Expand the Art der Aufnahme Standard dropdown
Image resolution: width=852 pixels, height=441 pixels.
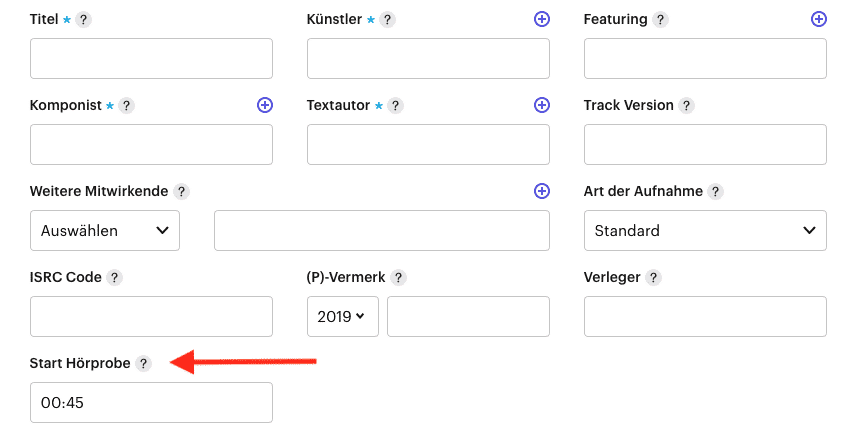point(705,231)
